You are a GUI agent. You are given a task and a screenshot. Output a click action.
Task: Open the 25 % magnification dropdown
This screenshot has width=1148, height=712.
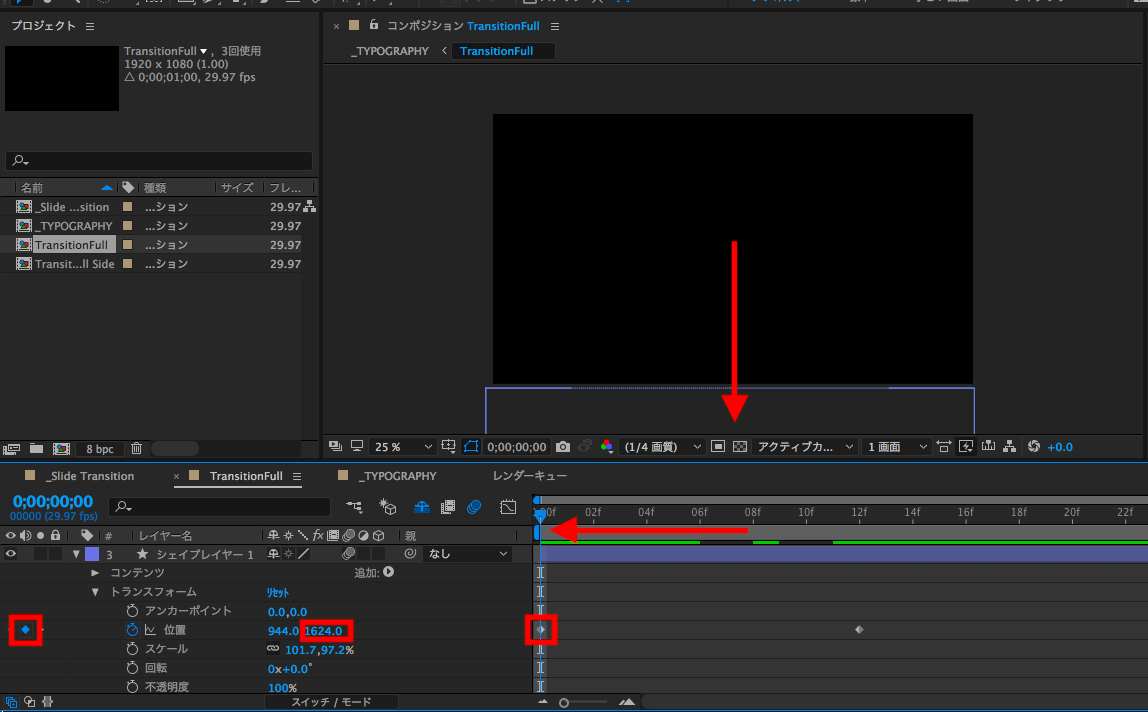403,447
